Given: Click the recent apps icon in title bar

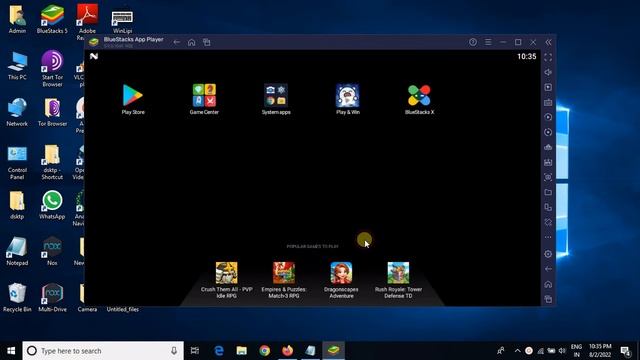Looking at the screenshot, I should [x=207, y=42].
